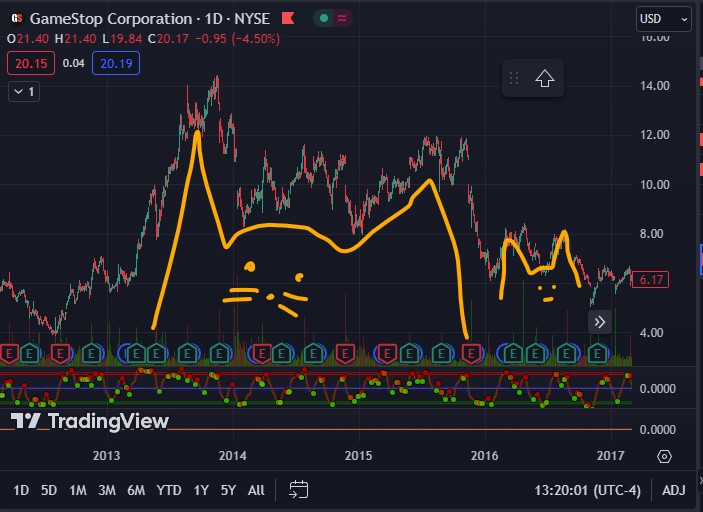Open the go to date calendar icon
Image resolution: width=703 pixels, height=512 pixels.
coord(298,489)
